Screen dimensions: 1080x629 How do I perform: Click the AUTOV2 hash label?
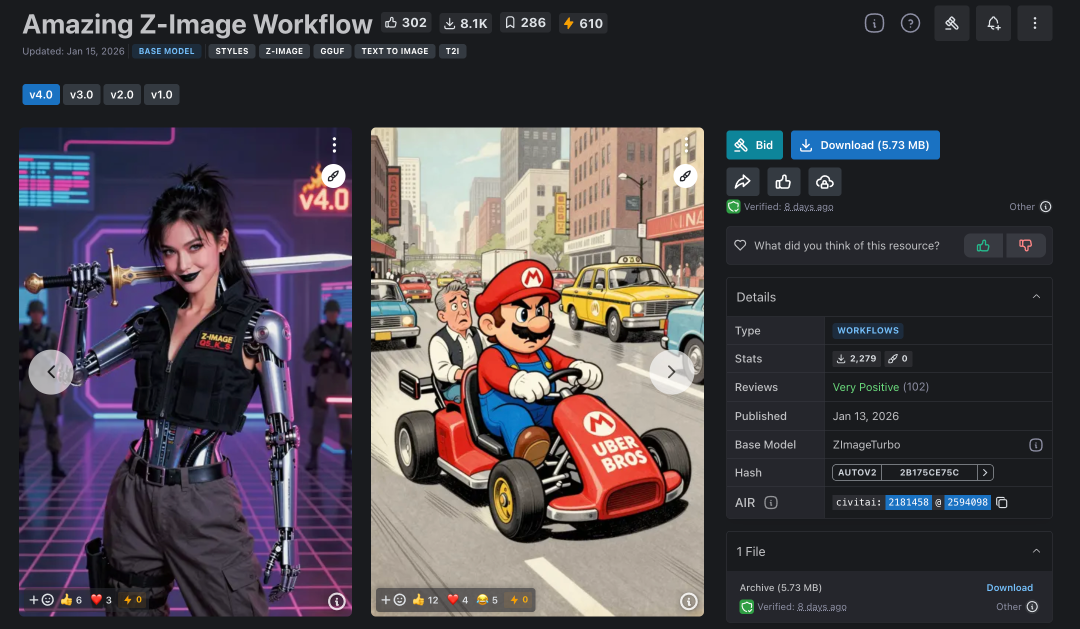857,473
